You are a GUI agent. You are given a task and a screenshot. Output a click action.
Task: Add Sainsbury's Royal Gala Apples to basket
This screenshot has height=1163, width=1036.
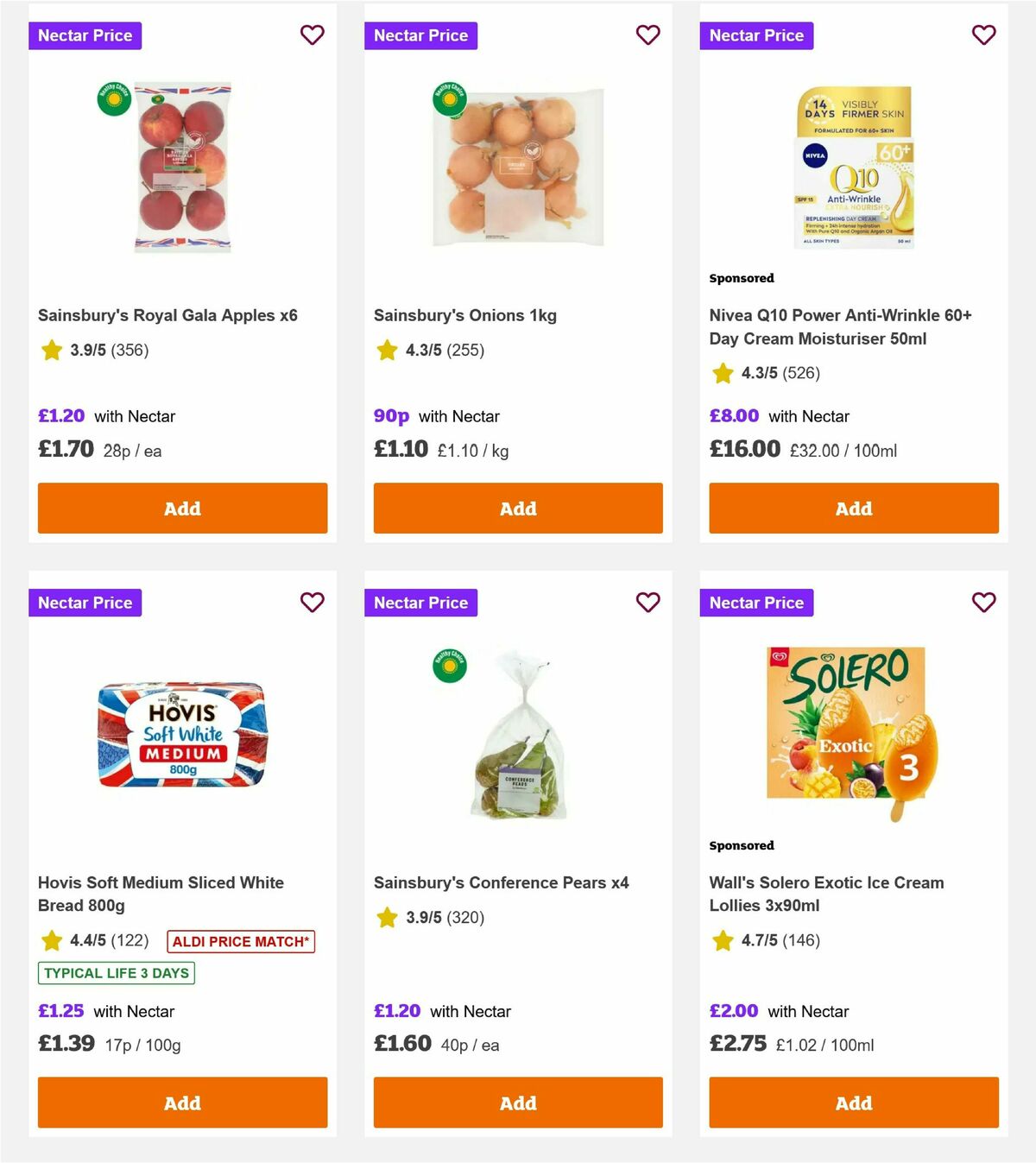(x=182, y=509)
